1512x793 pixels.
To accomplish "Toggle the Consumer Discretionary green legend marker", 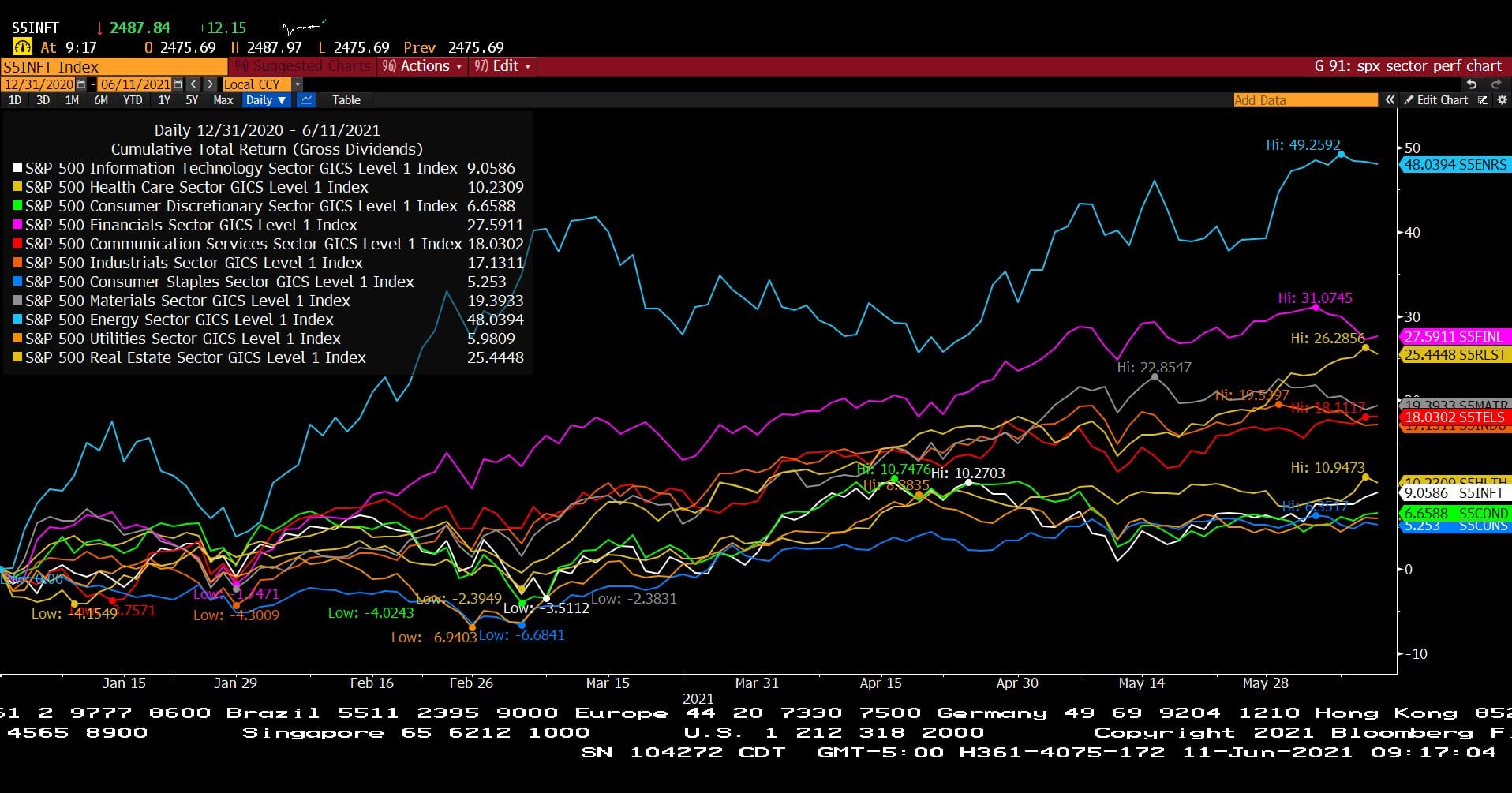I will (17, 206).
